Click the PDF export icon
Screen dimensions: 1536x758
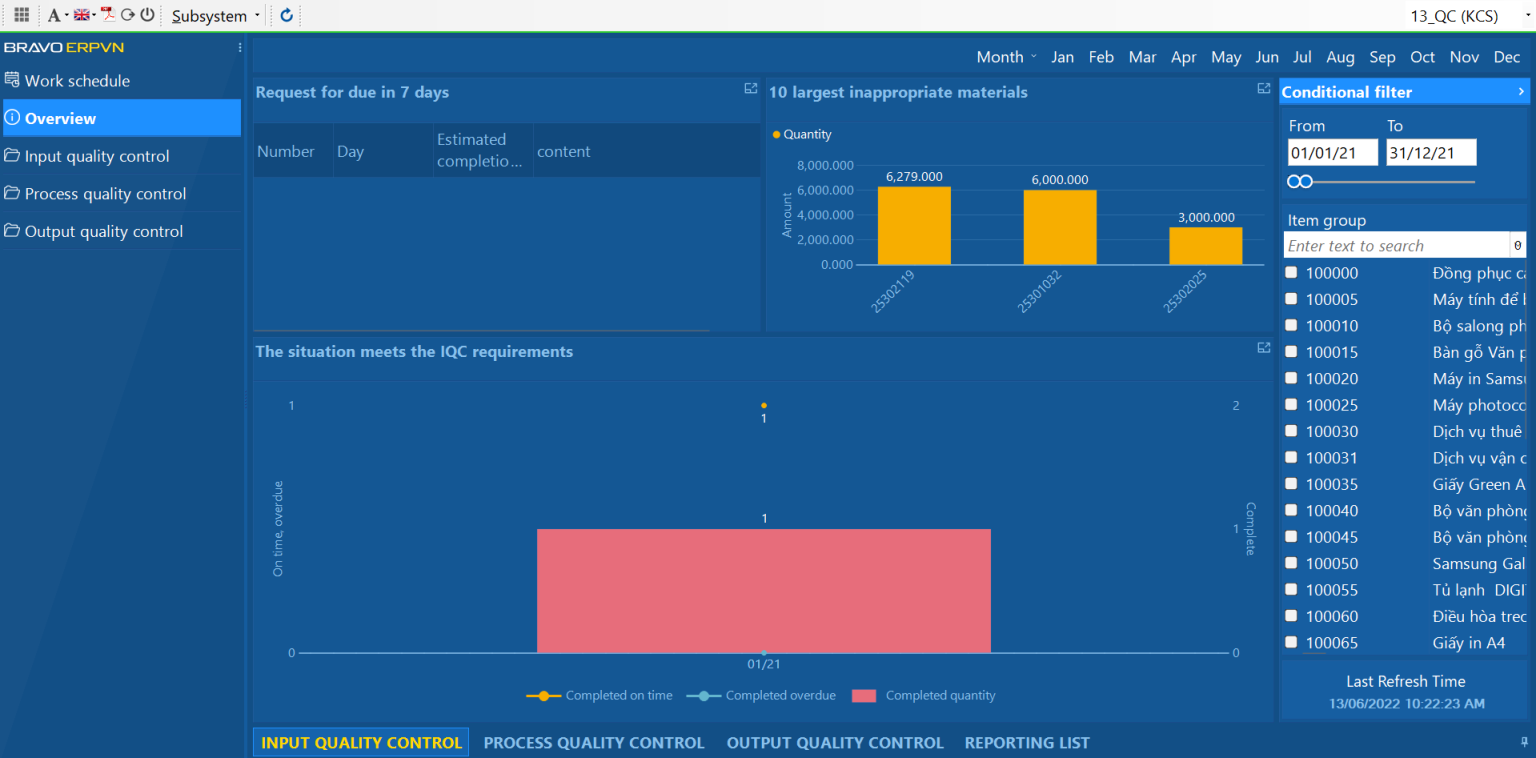coord(108,15)
